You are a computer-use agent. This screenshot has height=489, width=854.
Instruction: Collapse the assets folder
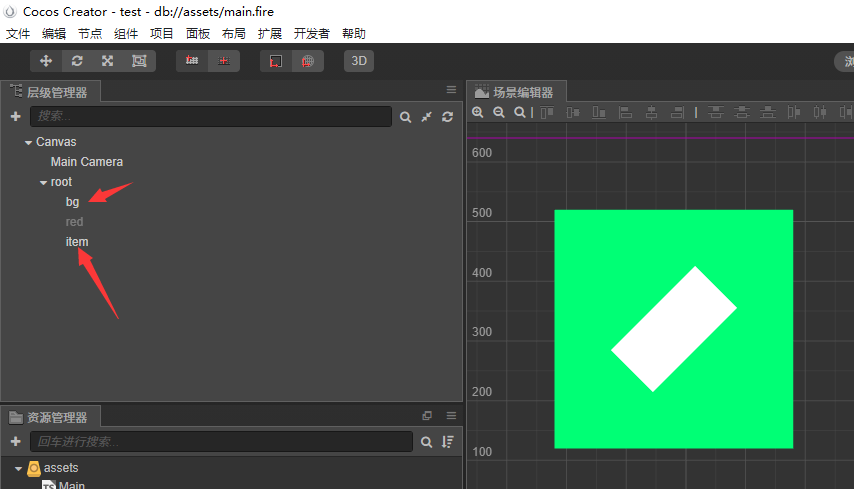18,468
